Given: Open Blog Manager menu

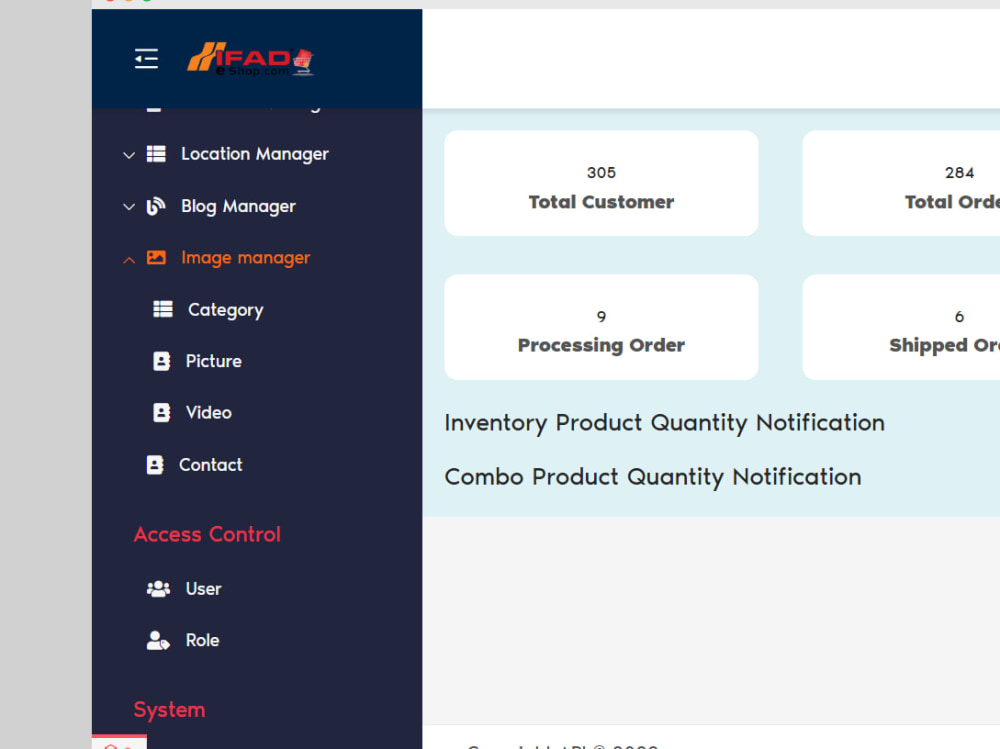Looking at the screenshot, I should coord(239,206).
